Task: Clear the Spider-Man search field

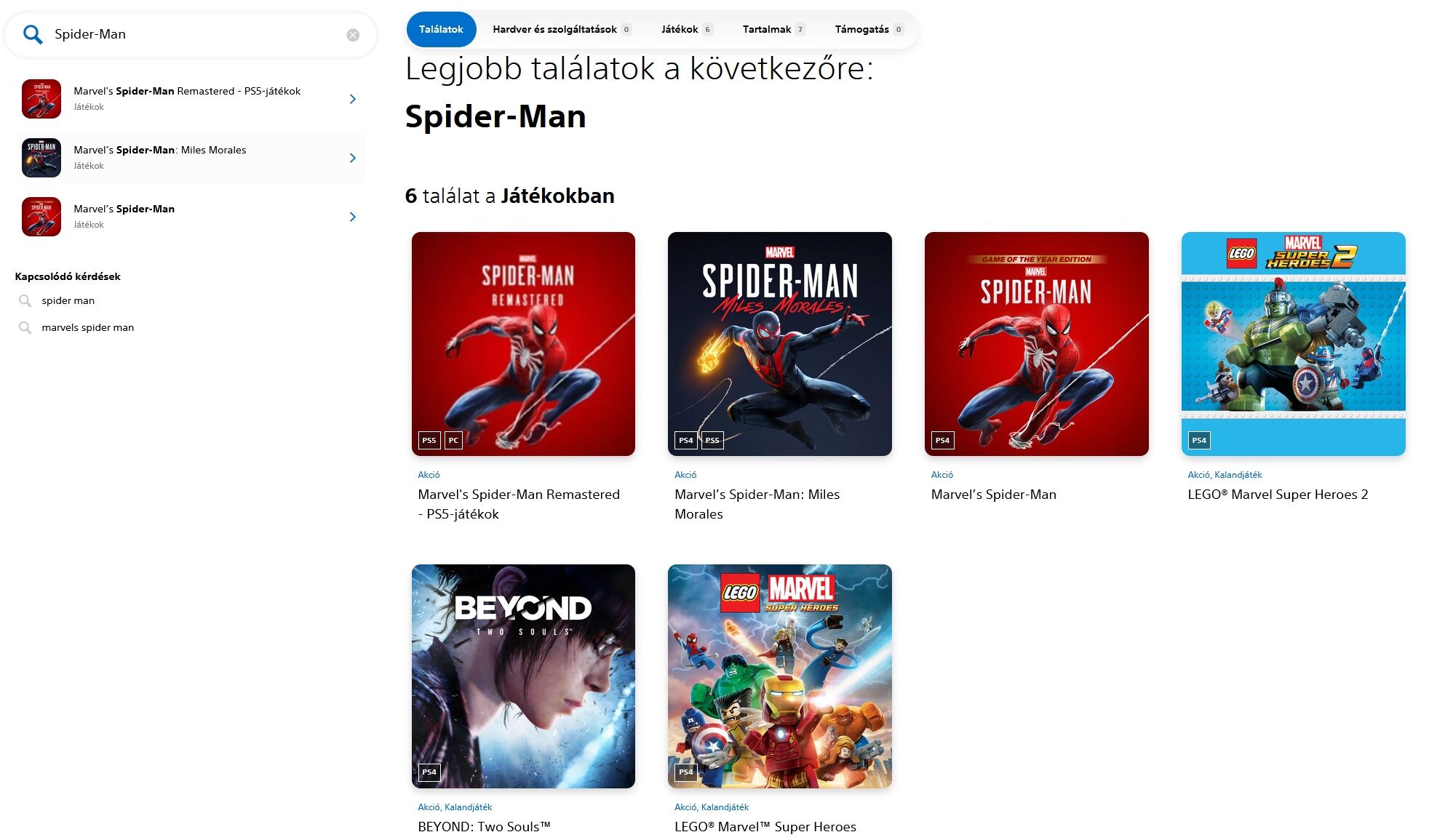Action: click(x=353, y=35)
